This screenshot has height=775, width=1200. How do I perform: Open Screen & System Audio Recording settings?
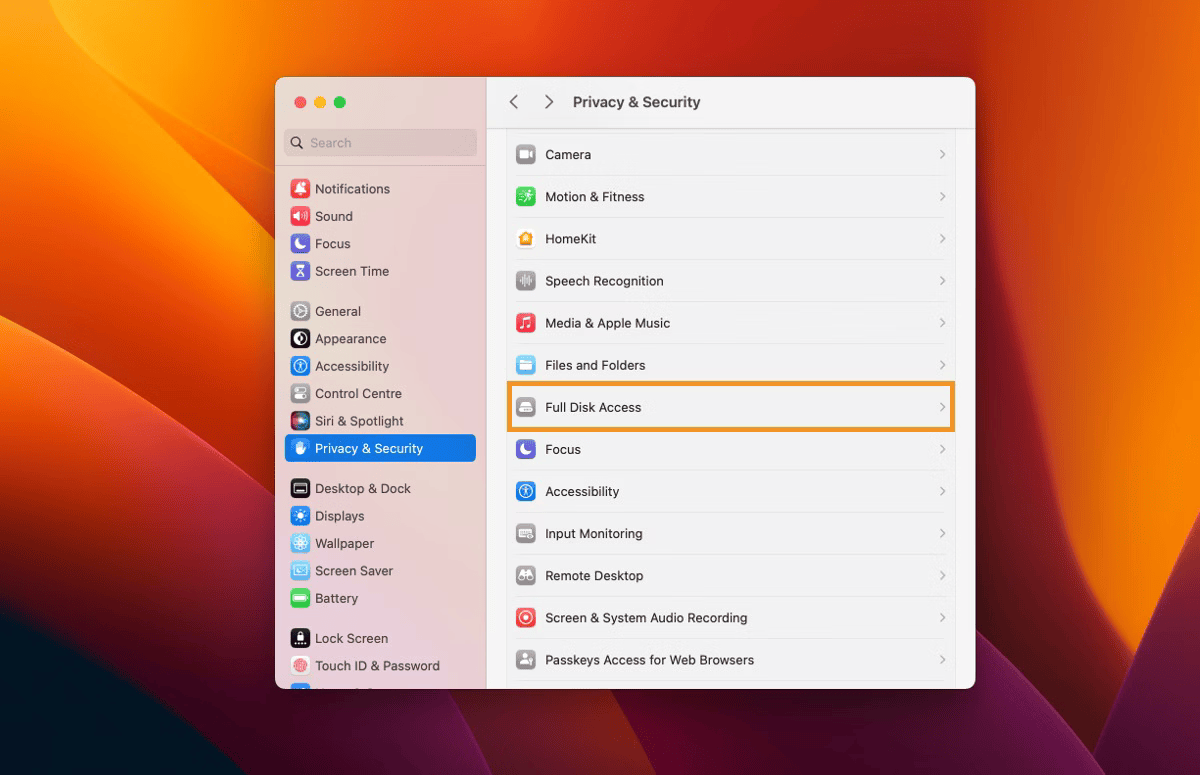coord(730,618)
